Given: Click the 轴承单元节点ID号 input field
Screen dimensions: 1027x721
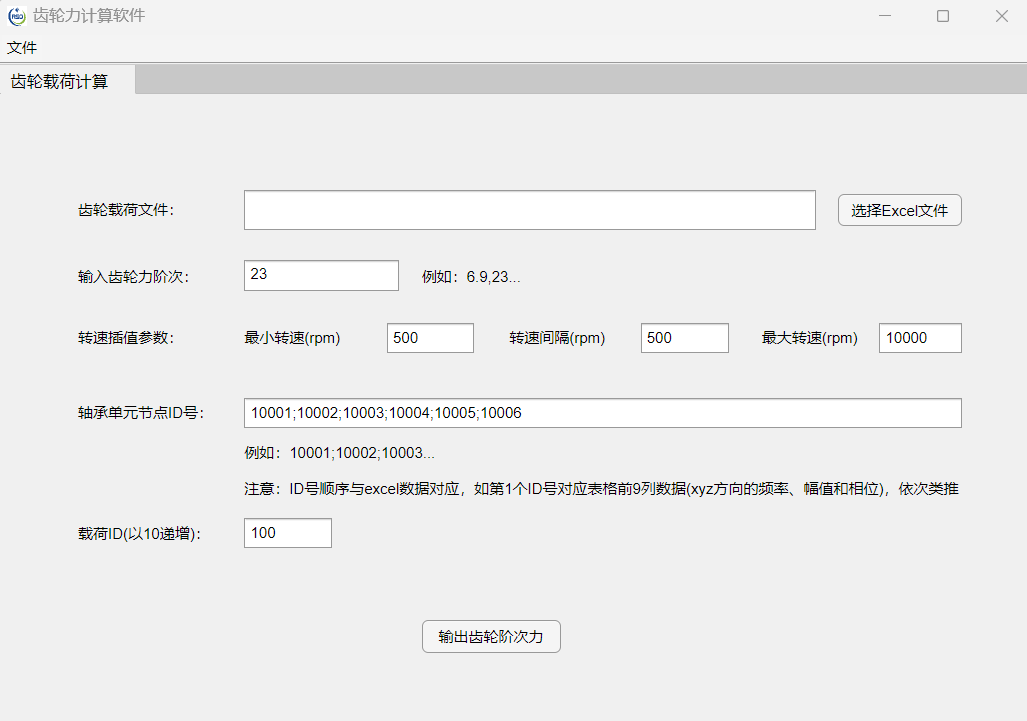Looking at the screenshot, I should point(602,413).
